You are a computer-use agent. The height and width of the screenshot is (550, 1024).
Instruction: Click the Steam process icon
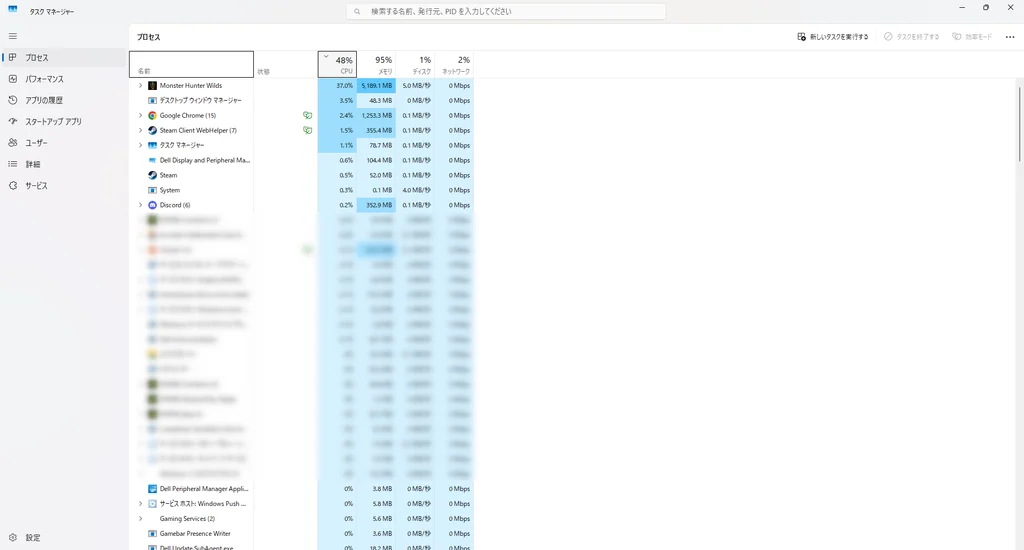(x=152, y=175)
